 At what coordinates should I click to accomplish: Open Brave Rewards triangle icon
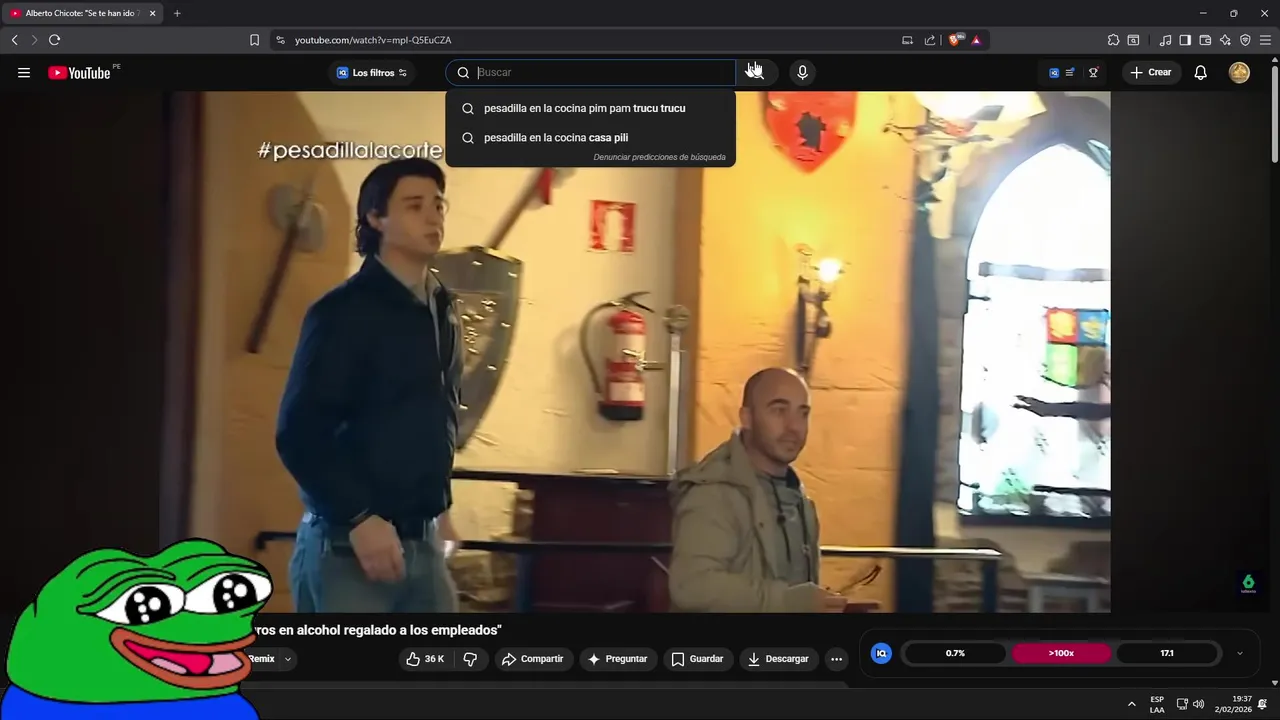click(976, 40)
